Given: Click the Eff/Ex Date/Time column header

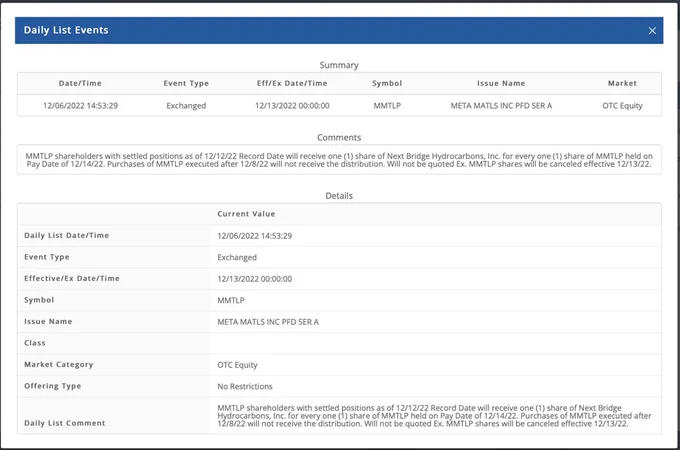Looking at the screenshot, I should [292, 83].
